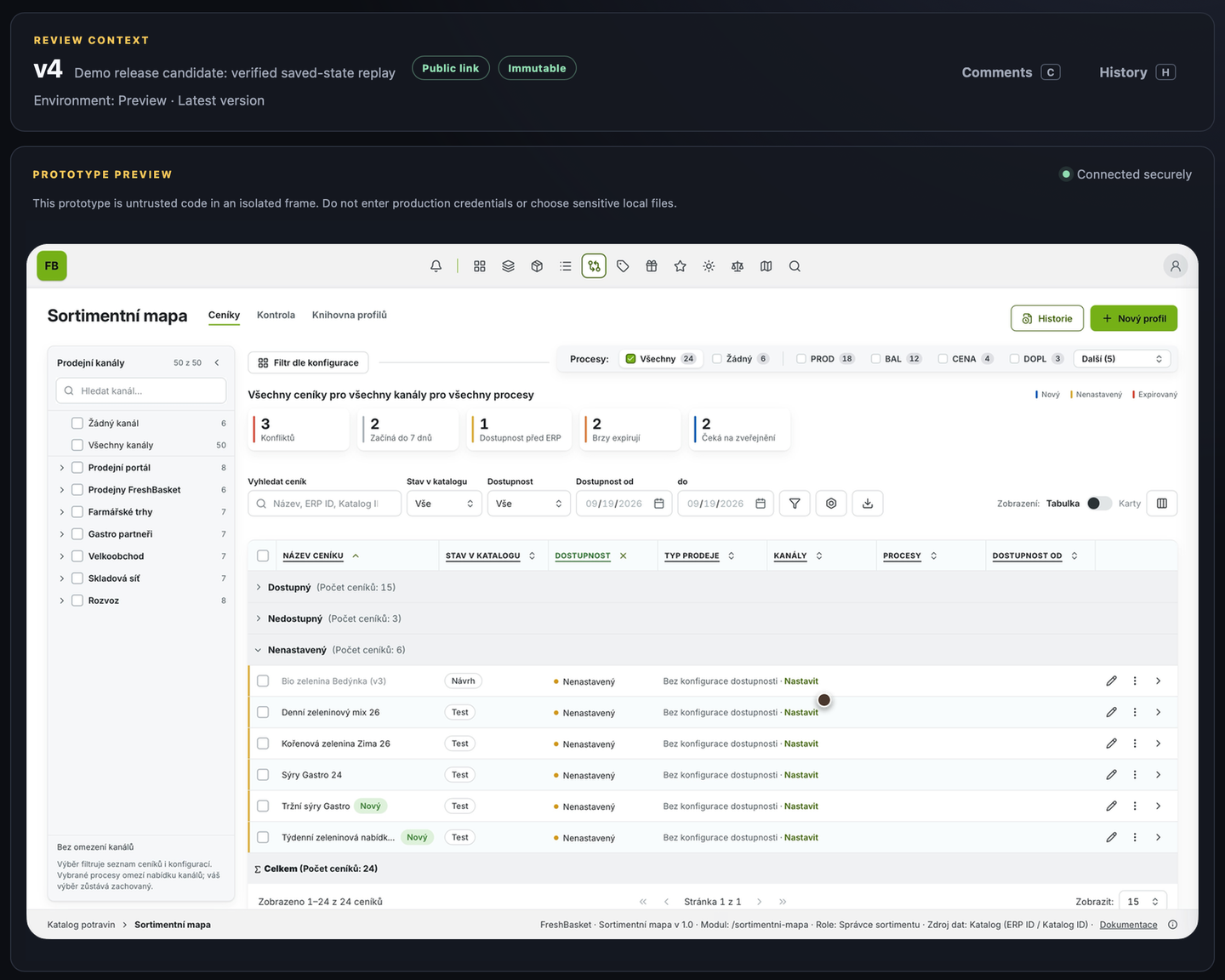1225x980 pixels.
Task: Switch to the Kontrola tab
Action: pyautogui.click(x=276, y=315)
